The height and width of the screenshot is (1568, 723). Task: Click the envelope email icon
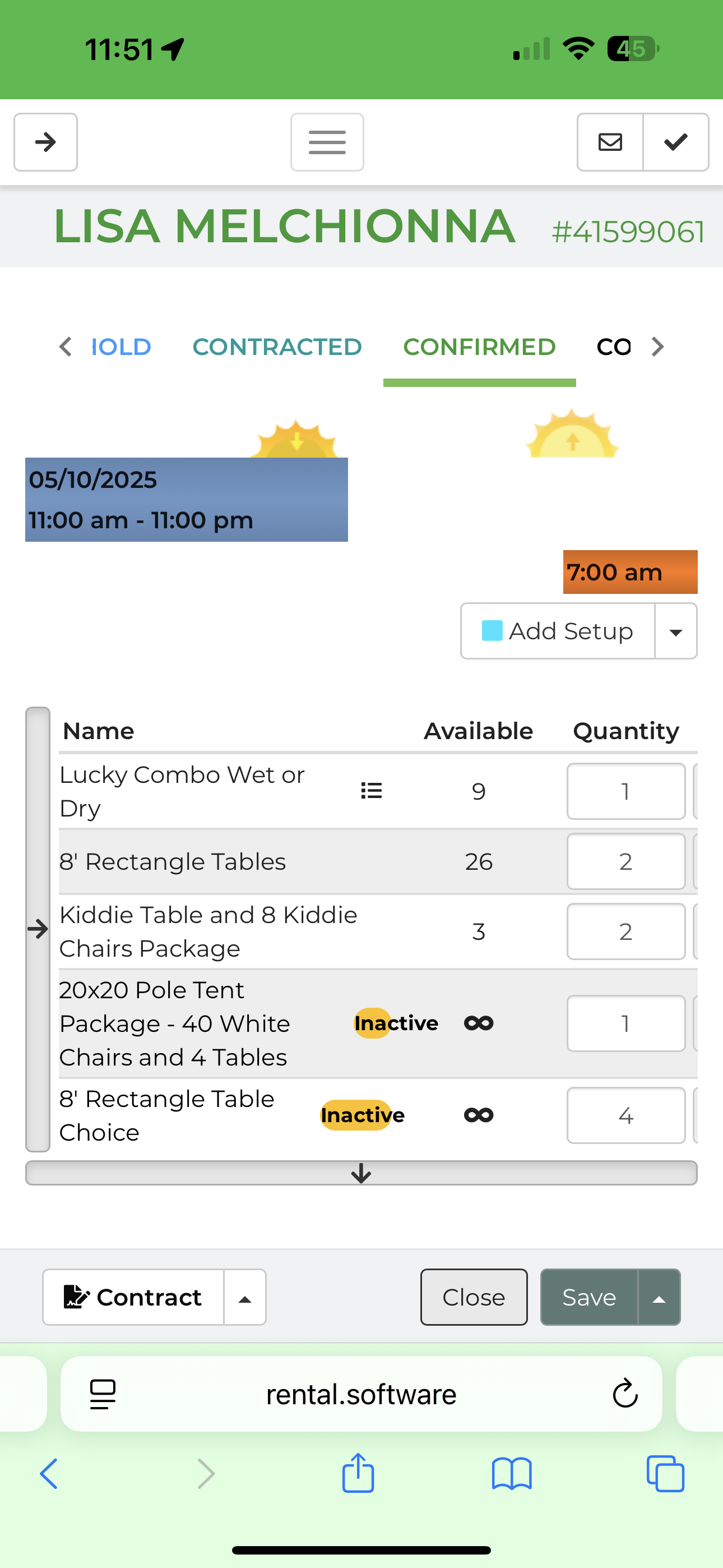(610, 142)
